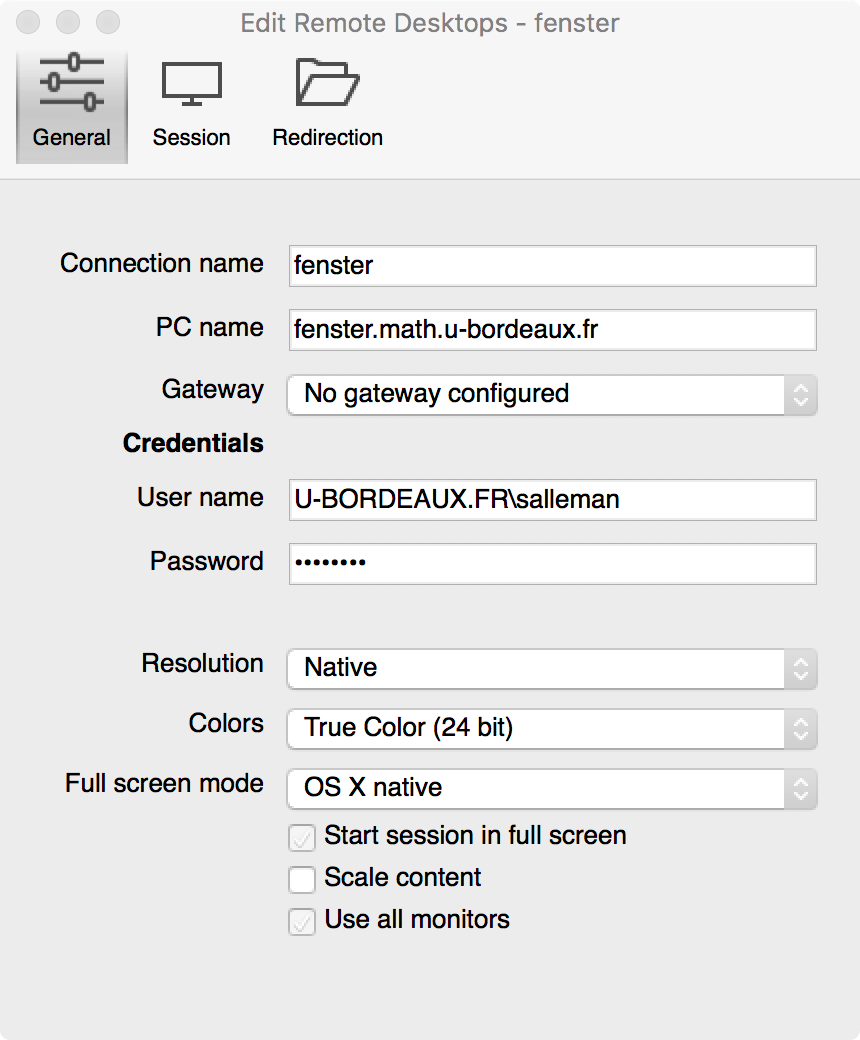The image size is (860, 1040).
Task: Open the Session monitor icon
Action: coord(192,84)
